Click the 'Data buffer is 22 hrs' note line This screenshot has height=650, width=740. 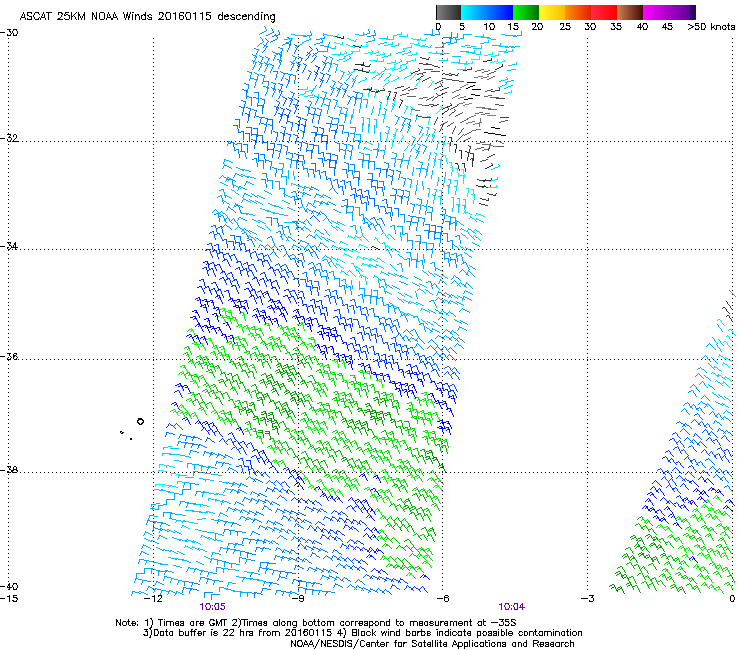tap(362, 633)
